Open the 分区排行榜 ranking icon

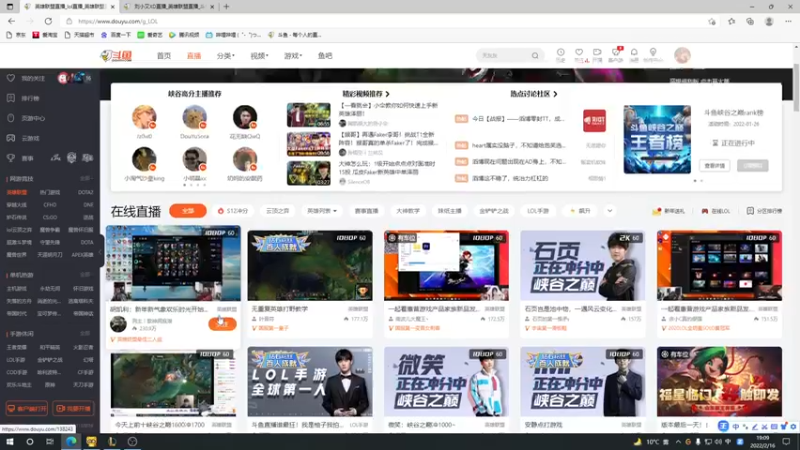pyautogui.click(x=750, y=211)
